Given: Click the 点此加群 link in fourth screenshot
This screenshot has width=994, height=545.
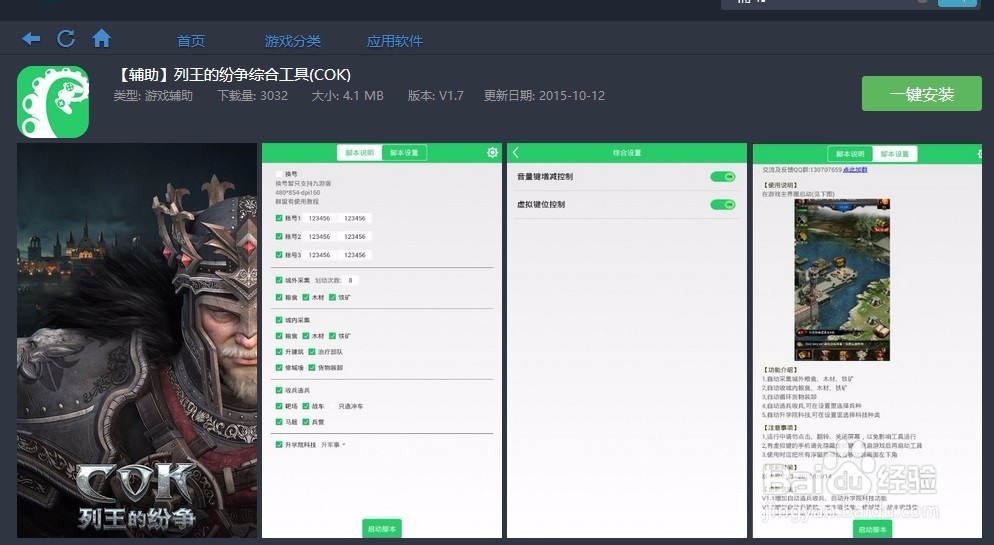Looking at the screenshot, I should 855,170.
